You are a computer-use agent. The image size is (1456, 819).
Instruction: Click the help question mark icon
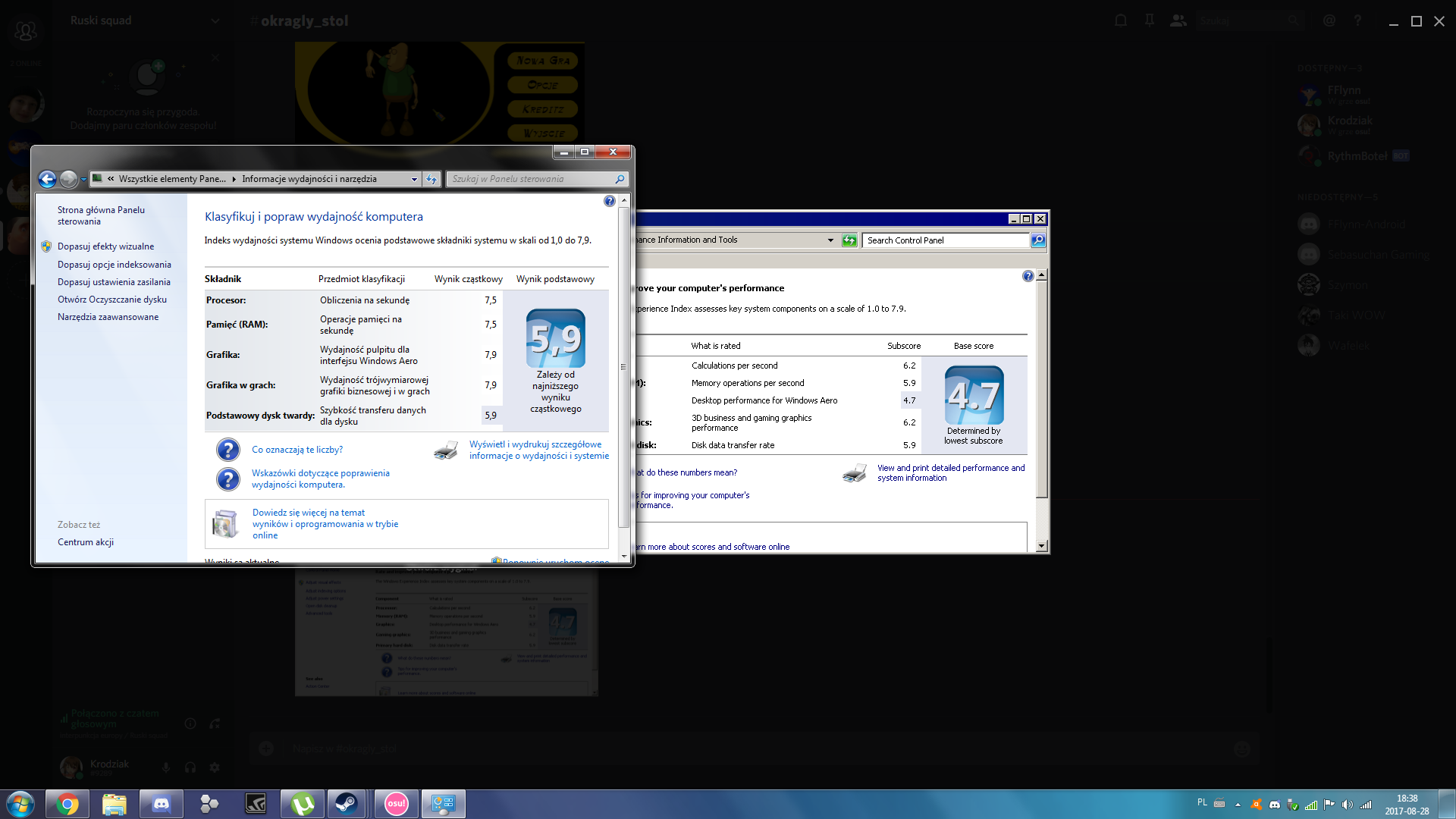tap(609, 200)
